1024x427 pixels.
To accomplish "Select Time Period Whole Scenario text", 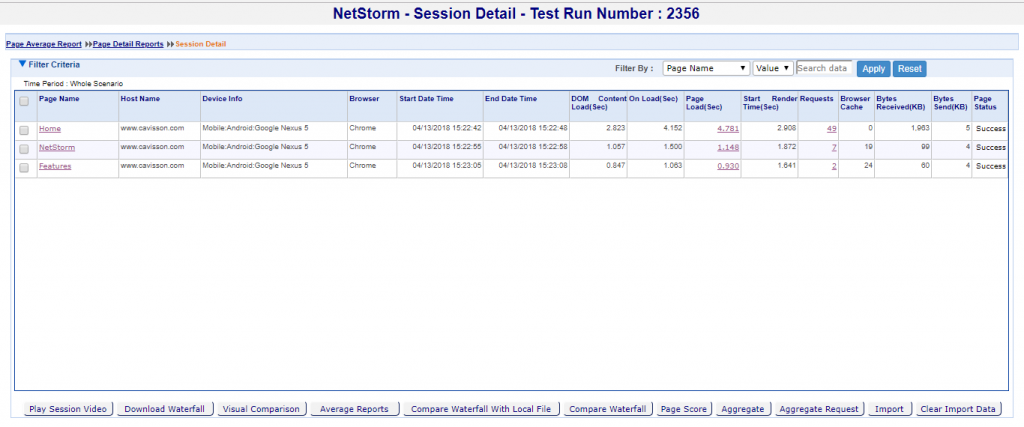I will click(x=73, y=84).
